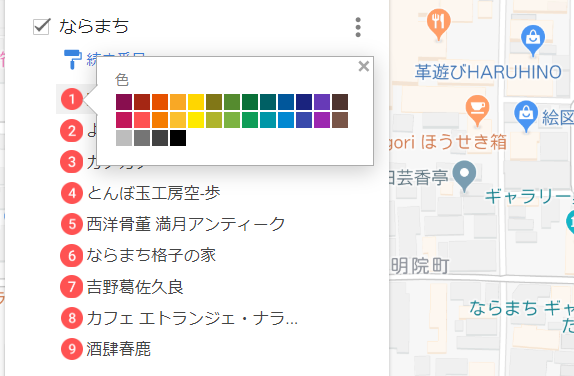This screenshot has height=376, width=574.
Task: Click marker 5 icon beside 西洋骨董
Action: click(72, 224)
